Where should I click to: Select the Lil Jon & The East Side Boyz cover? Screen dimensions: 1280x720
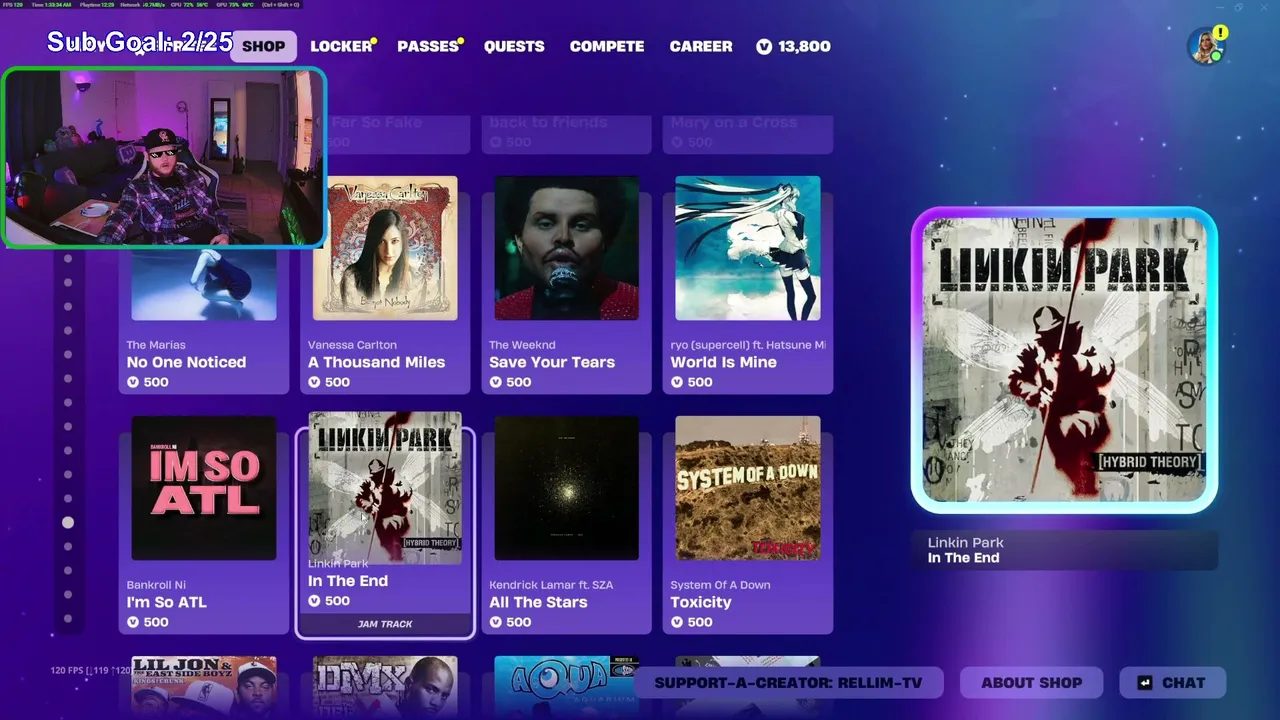204,684
